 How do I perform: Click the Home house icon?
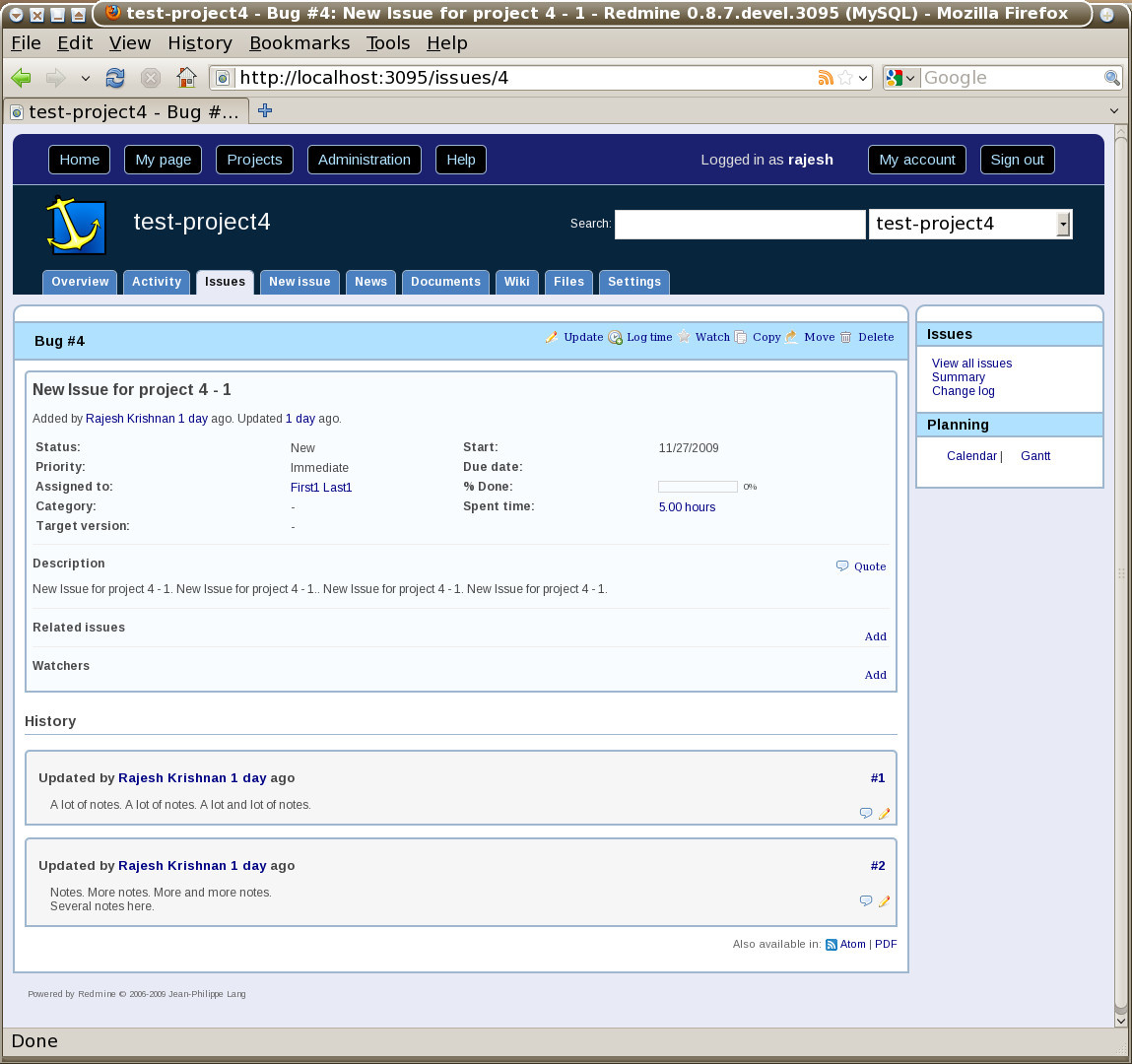tap(186, 77)
